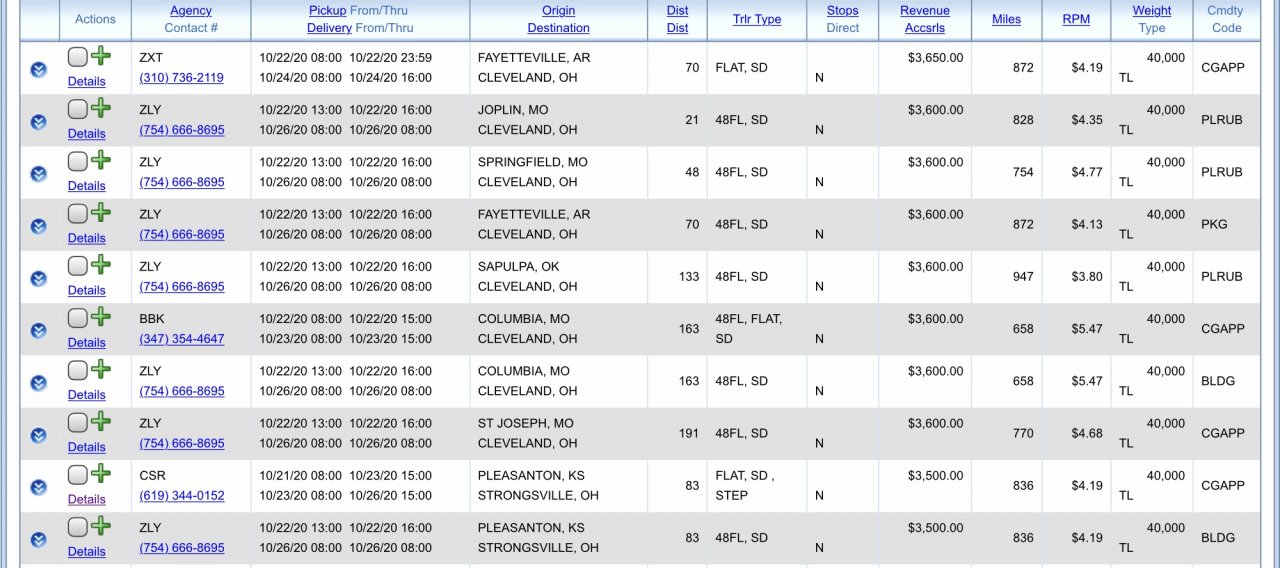
Task: Click green plus icon for ZXT Fayetteville load
Action: click(x=101, y=56)
